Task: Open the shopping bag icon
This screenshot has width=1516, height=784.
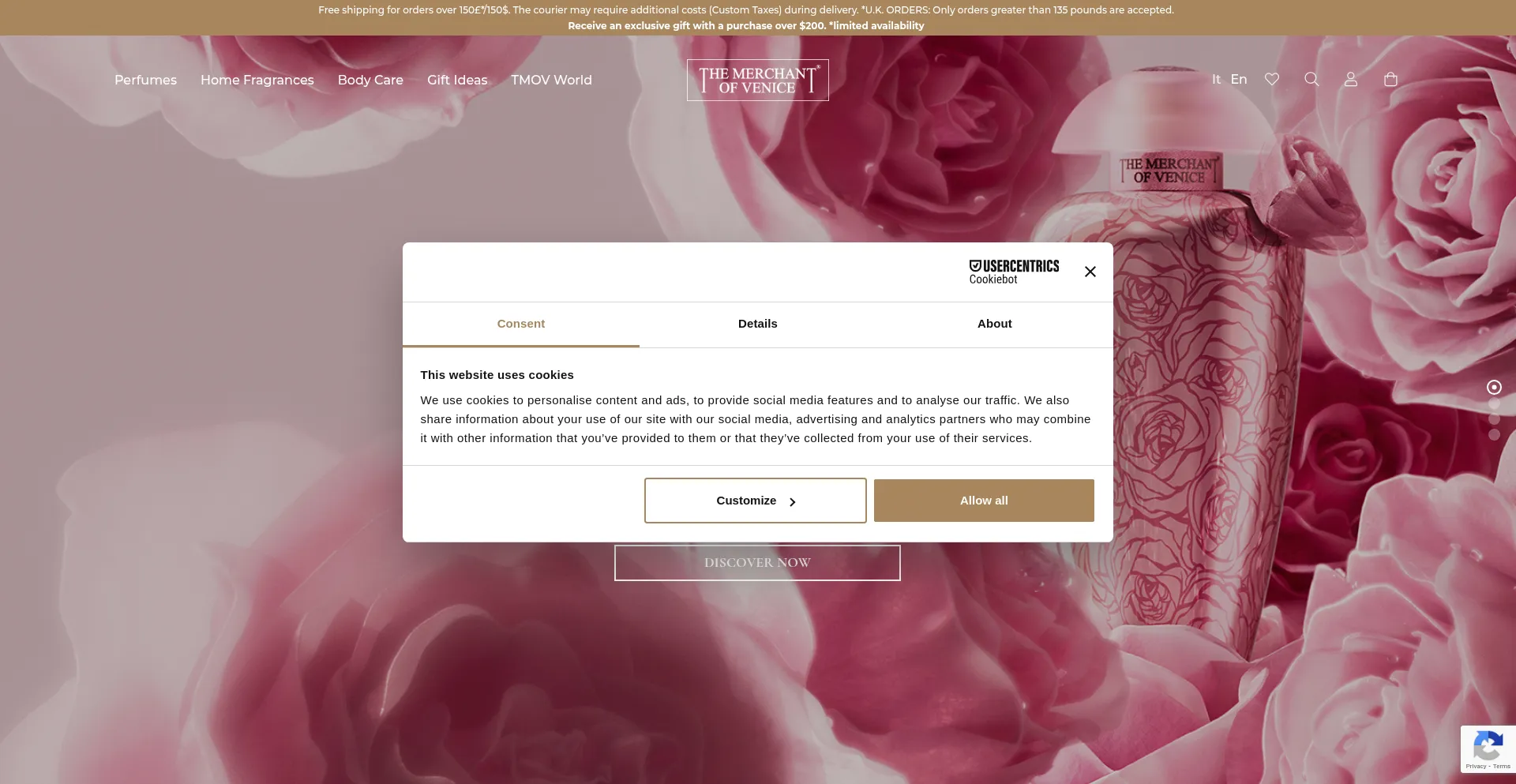Action: coord(1390,79)
